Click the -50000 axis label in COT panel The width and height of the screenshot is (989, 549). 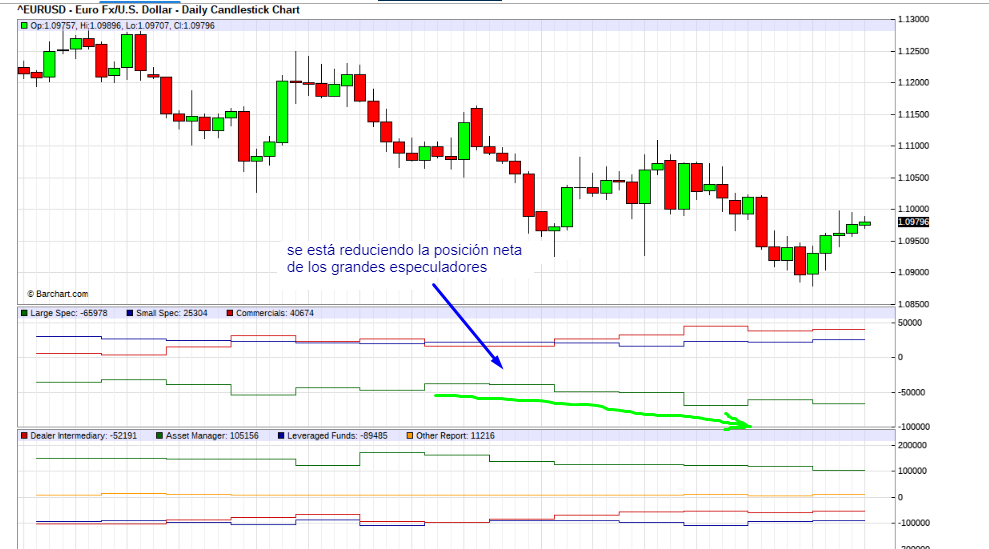click(911, 393)
